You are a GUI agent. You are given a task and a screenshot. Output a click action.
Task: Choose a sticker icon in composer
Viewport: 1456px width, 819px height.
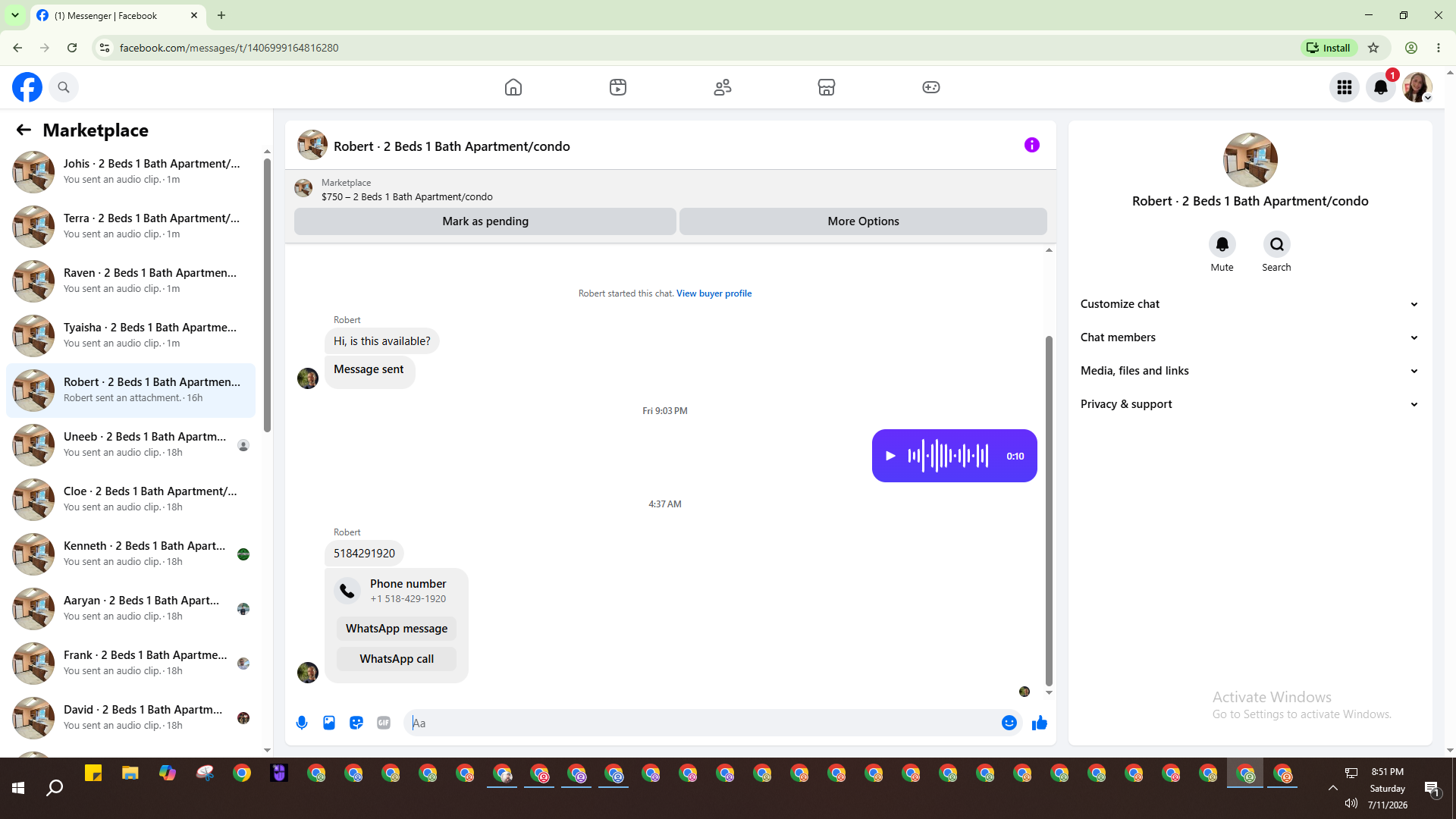coord(356,723)
